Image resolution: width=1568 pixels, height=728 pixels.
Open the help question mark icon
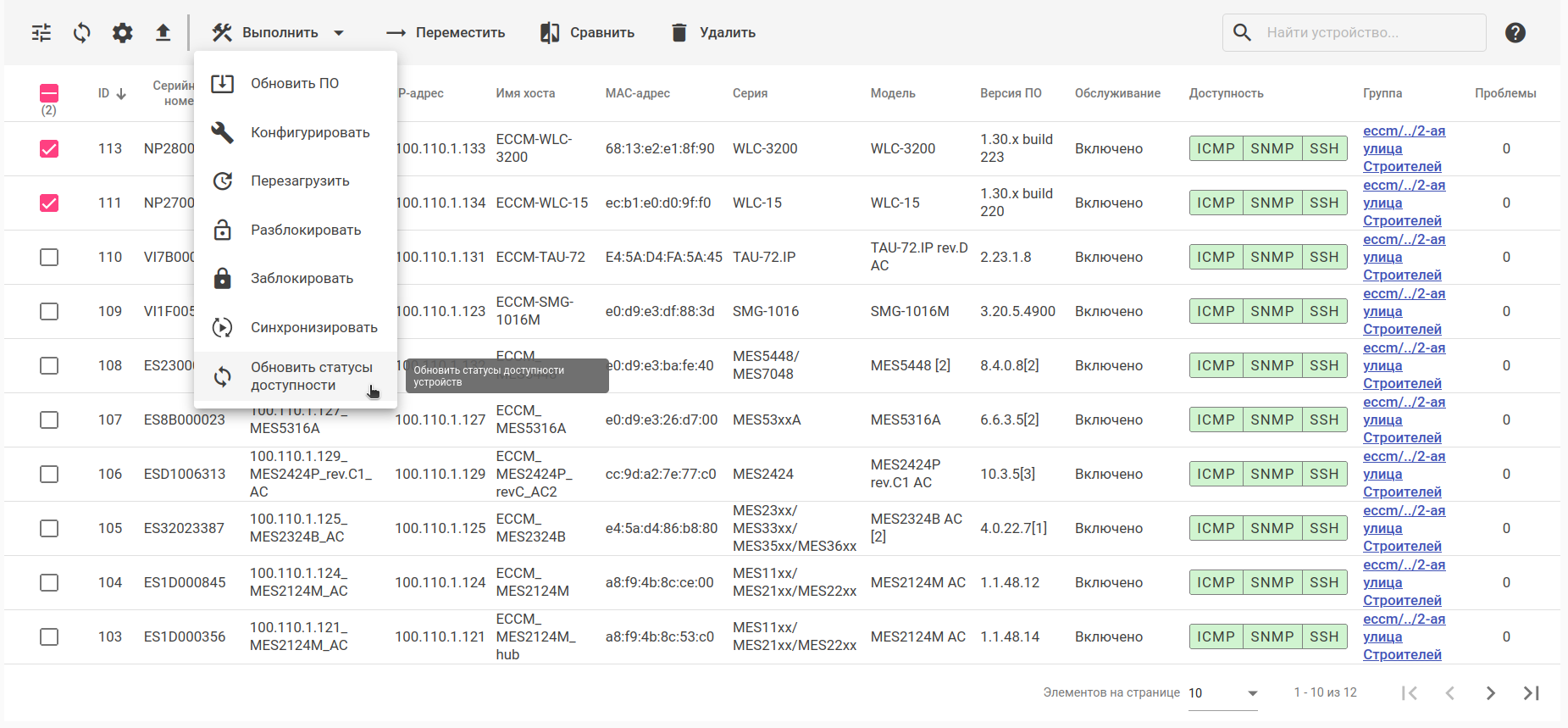(1515, 33)
